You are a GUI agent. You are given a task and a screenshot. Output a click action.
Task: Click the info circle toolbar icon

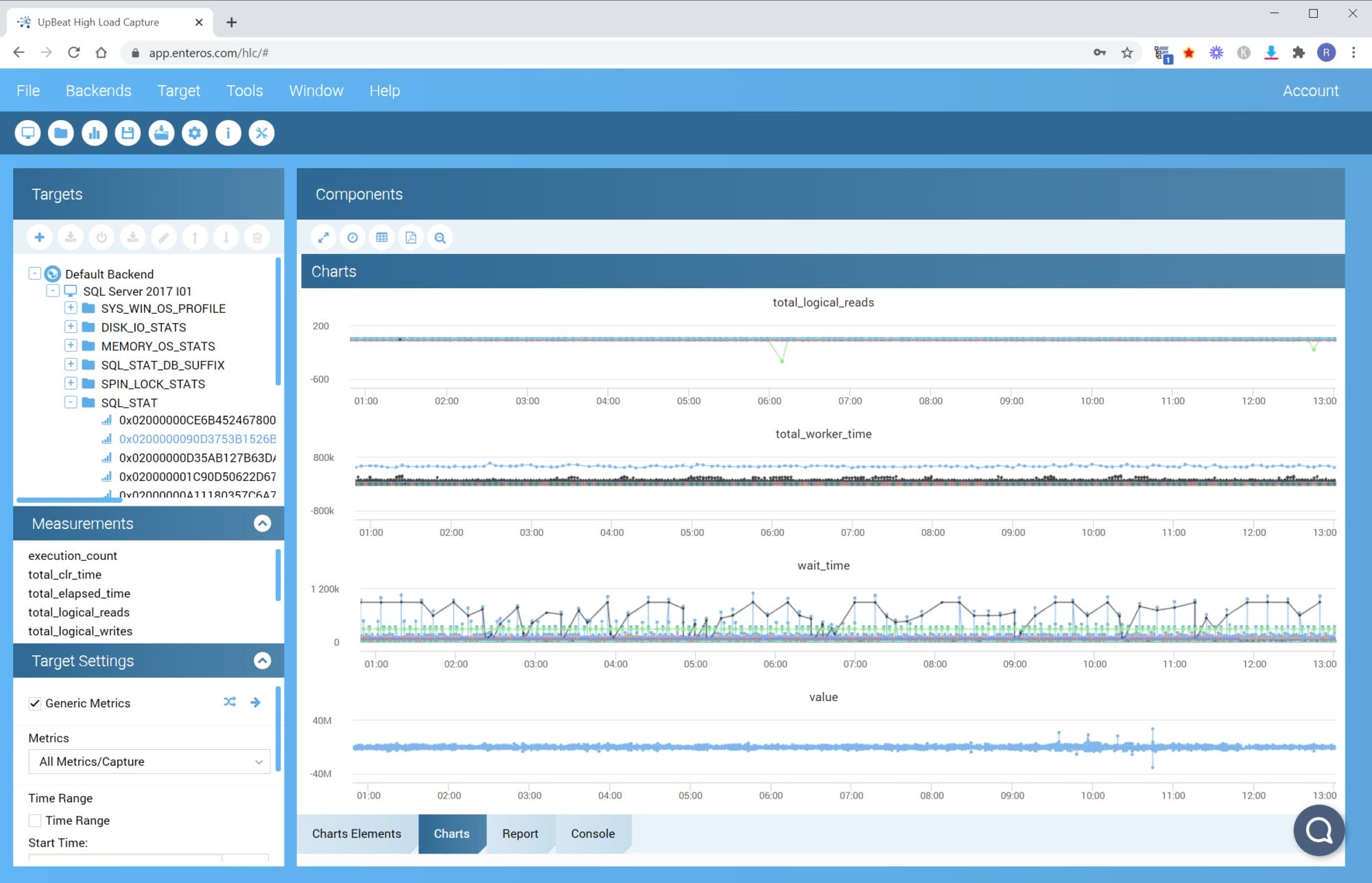(x=228, y=133)
